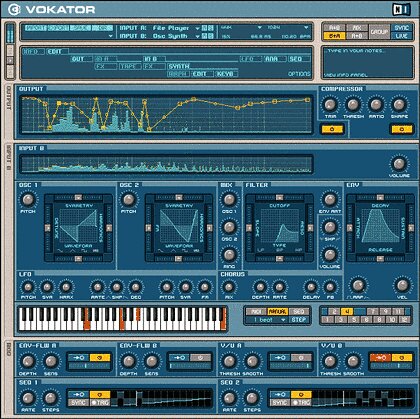The width and height of the screenshot is (420, 419).
Task: Click the OPTIONS link
Action: pyautogui.click(x=299, y=74)
